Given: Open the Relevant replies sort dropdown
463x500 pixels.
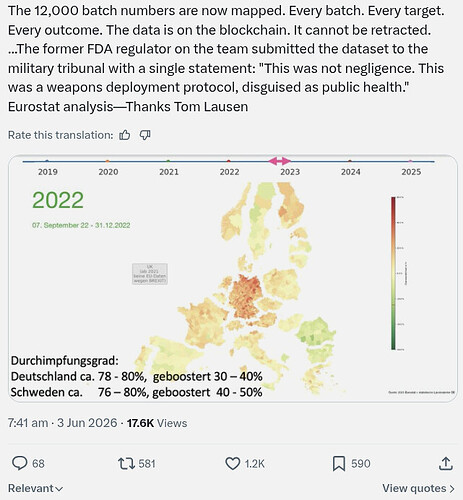Looking at the screenshot, I should (x=35, y=488).
